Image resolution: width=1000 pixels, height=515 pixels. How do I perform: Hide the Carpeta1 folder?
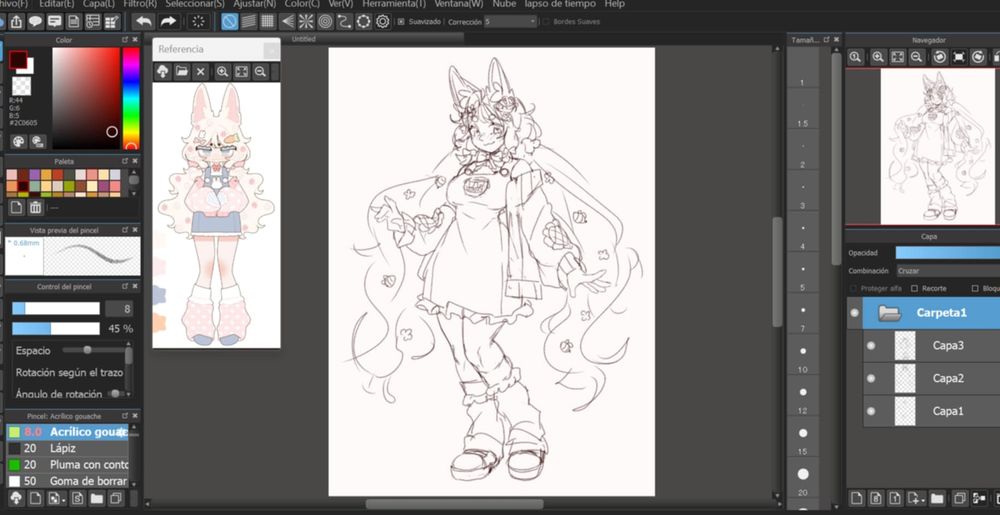pyautogui.click(x=855, y=312)
